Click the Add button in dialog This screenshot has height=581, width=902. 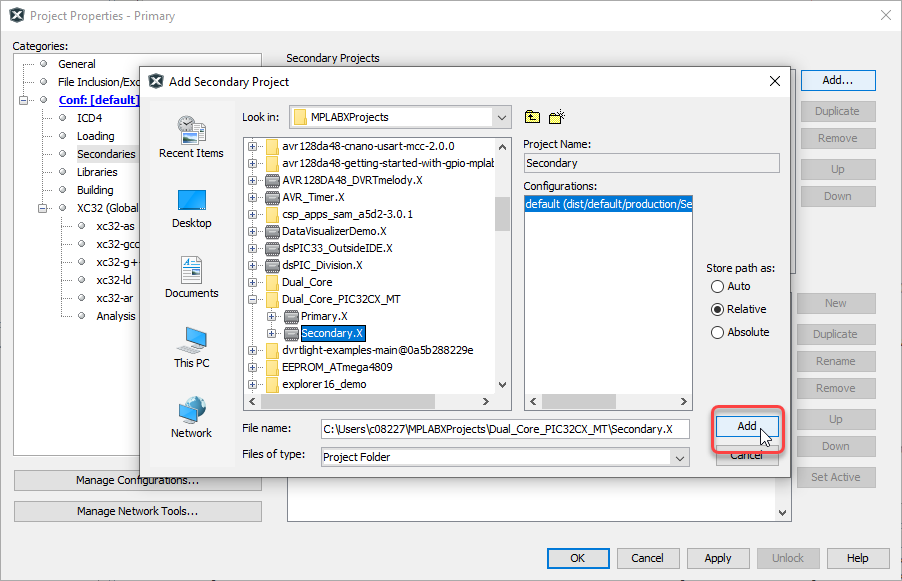[x=746, y=426]
